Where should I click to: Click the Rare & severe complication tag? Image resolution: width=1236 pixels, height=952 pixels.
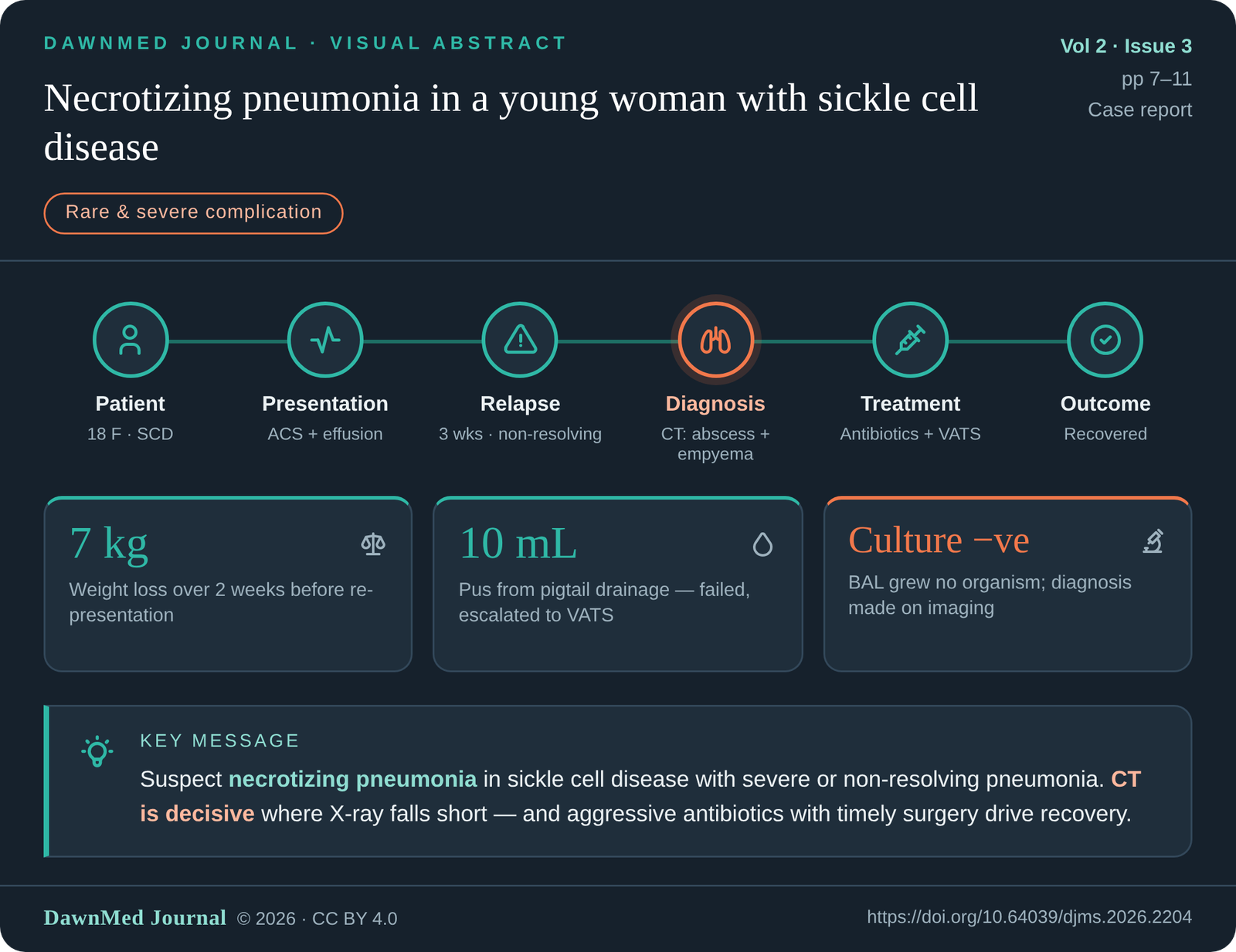pos(193,213)
